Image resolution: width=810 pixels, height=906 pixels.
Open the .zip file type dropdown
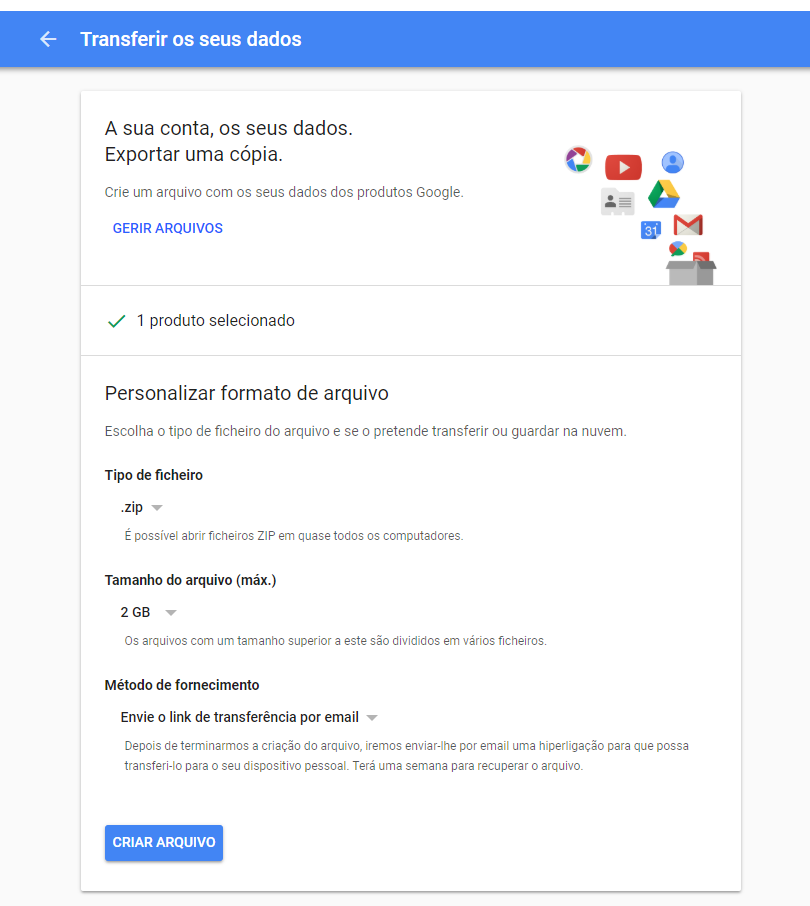pyautogui.click(x=141, y=508)
